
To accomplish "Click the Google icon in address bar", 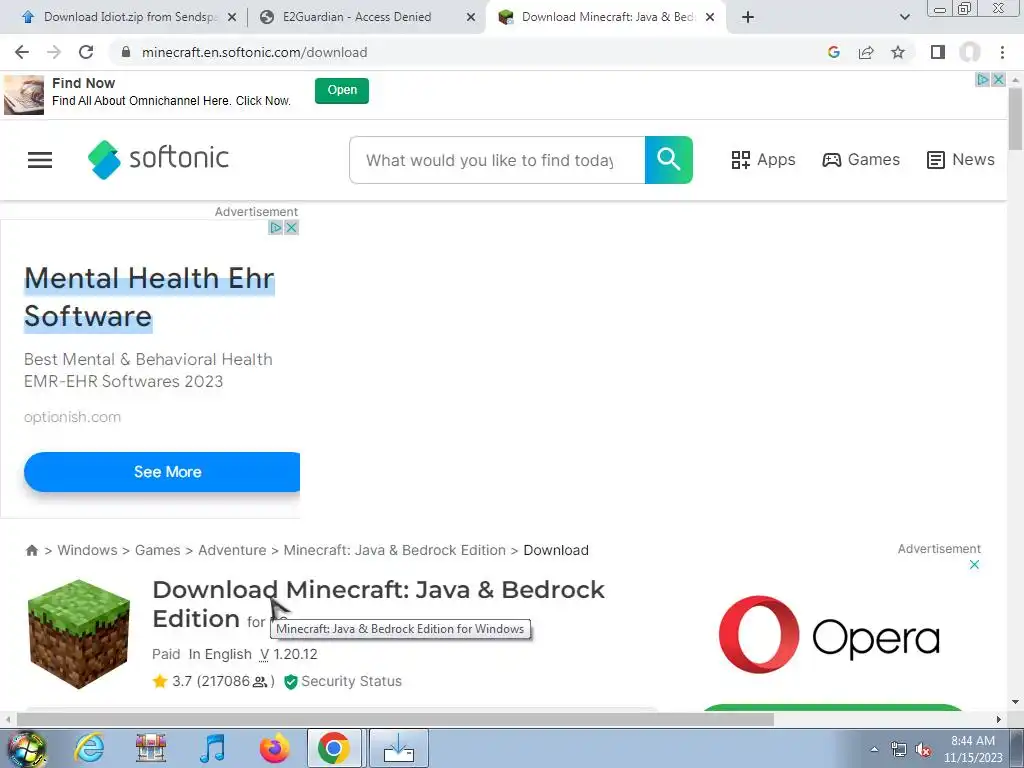I will pyautogui.click(x=833, y=52).
